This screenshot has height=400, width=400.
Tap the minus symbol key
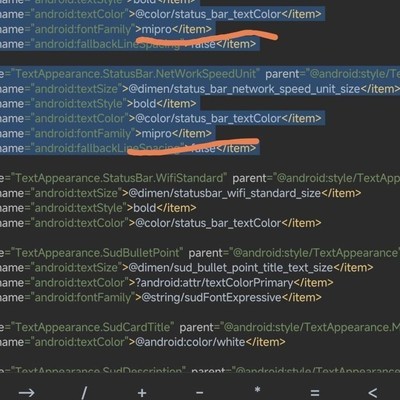[200, 393]
